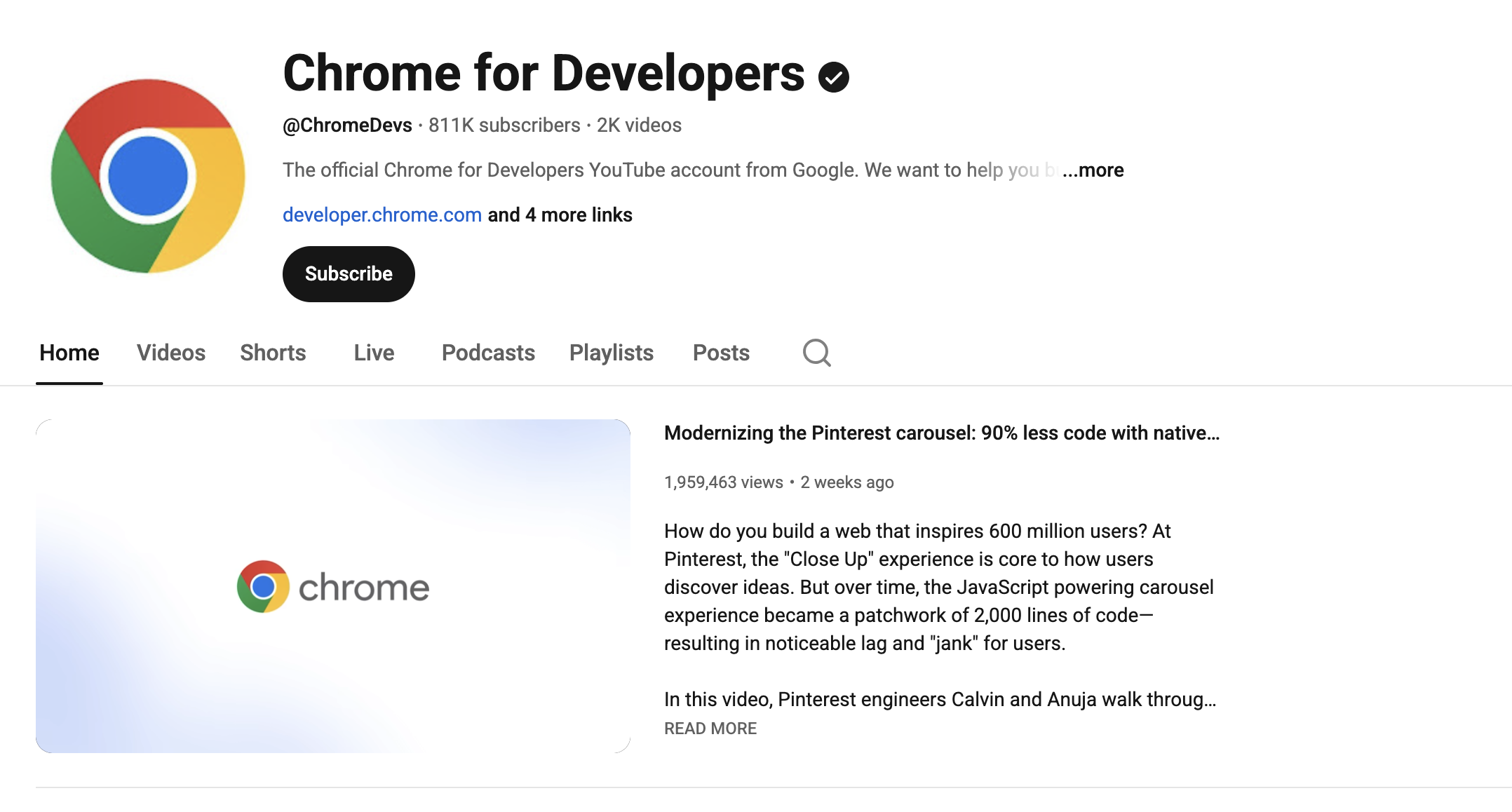Click the channel description starting 'The official Chrome'
This screenshot has width=1512, height=812.
[x=671, y=170]
